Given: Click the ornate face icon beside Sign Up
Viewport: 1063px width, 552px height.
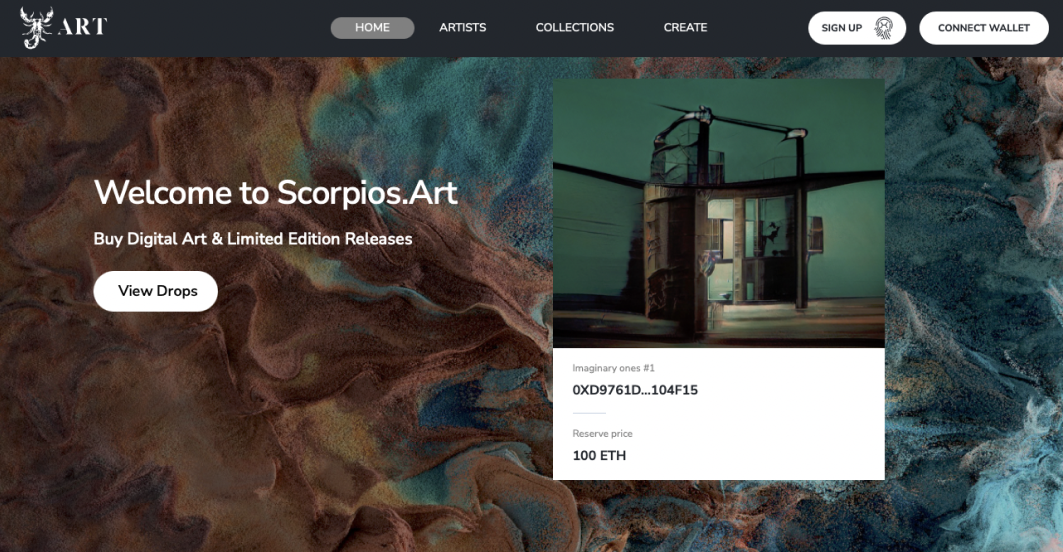Looking at the screenshot, I should point(883,28).
